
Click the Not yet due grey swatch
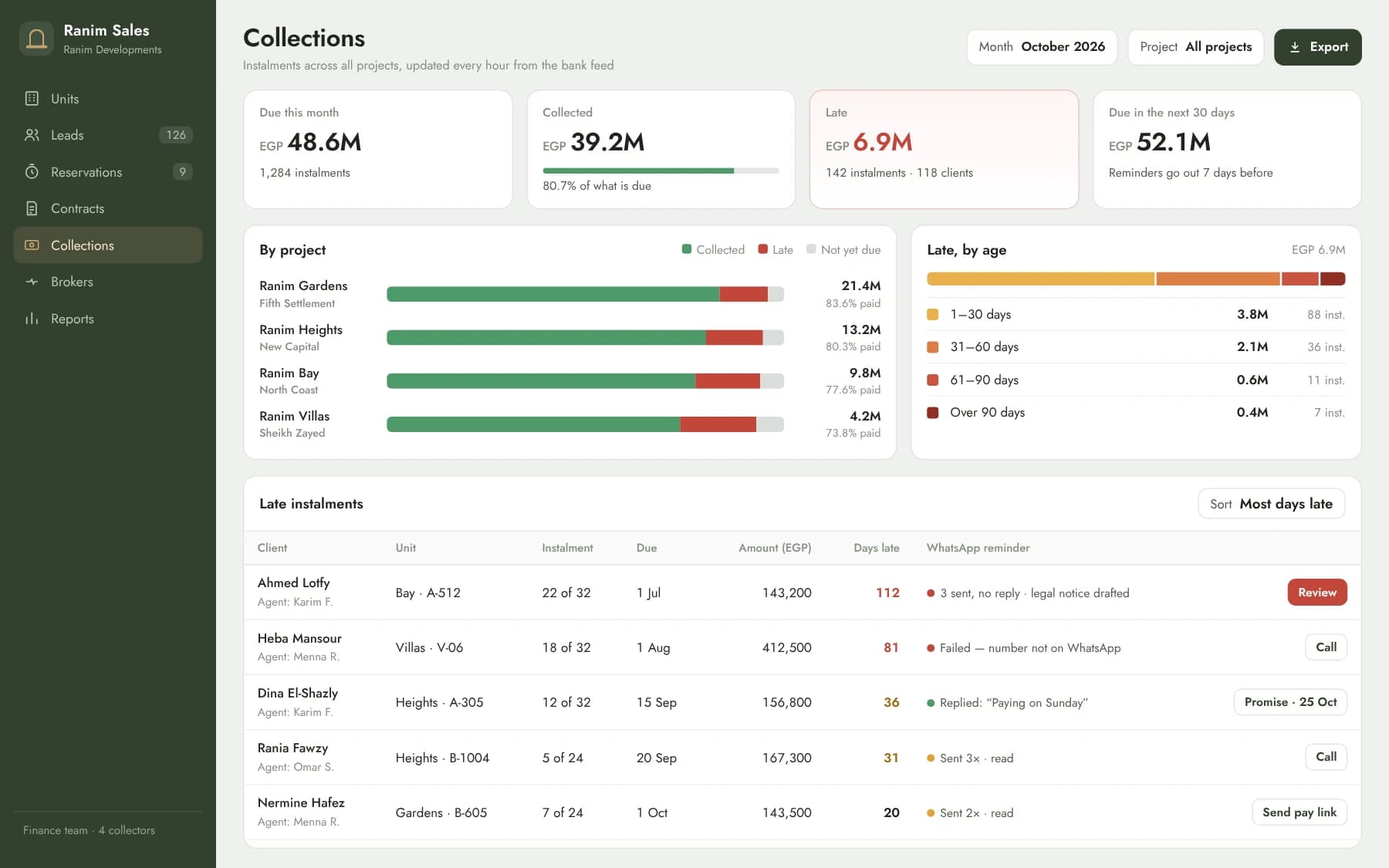[810, 249]
